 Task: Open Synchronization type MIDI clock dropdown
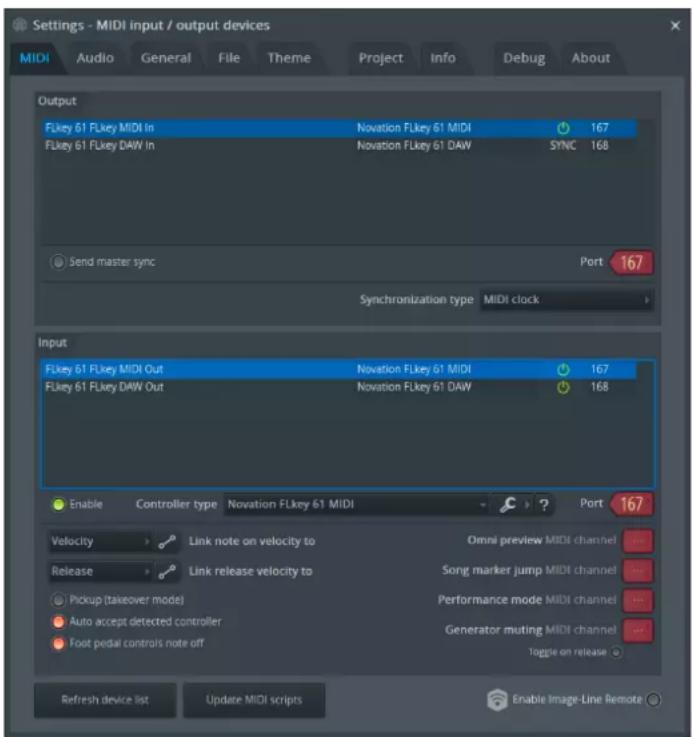click(567, 300)
